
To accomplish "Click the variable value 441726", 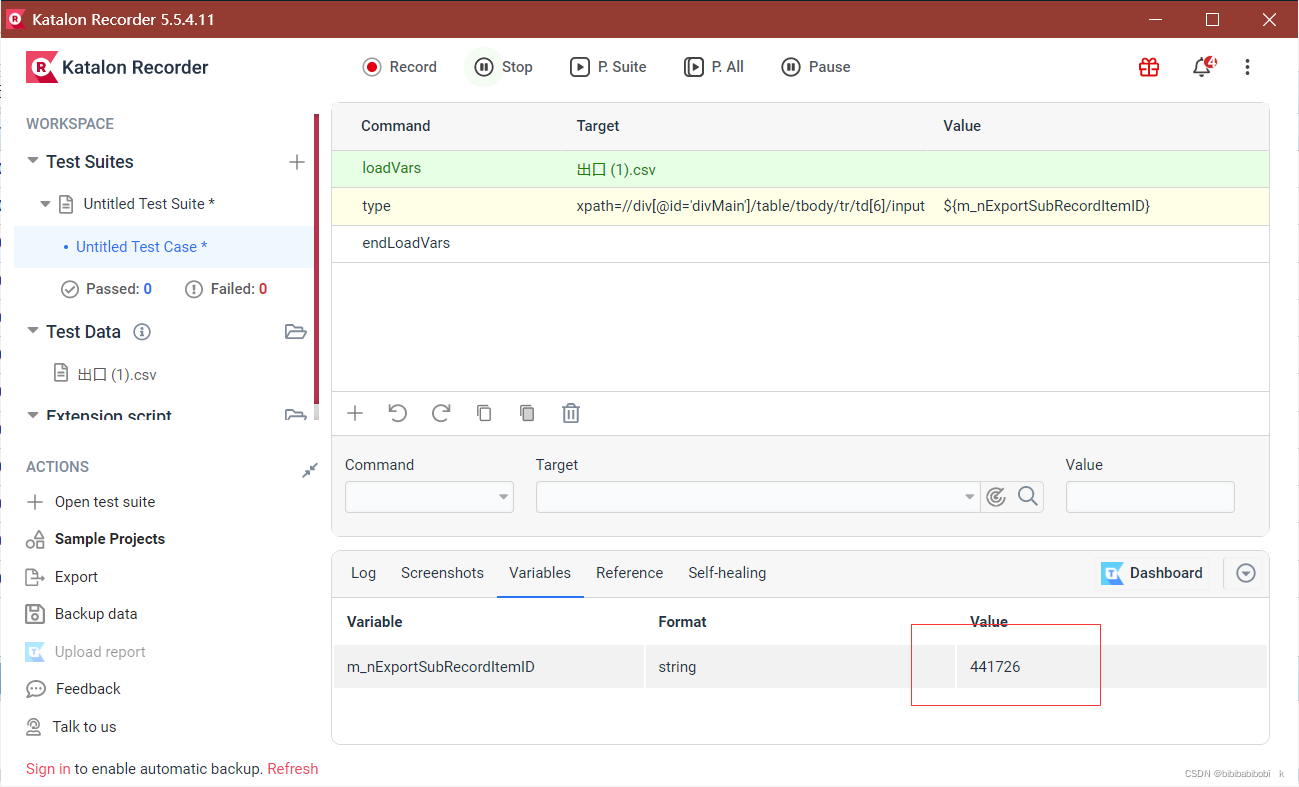I will point(995,667).
